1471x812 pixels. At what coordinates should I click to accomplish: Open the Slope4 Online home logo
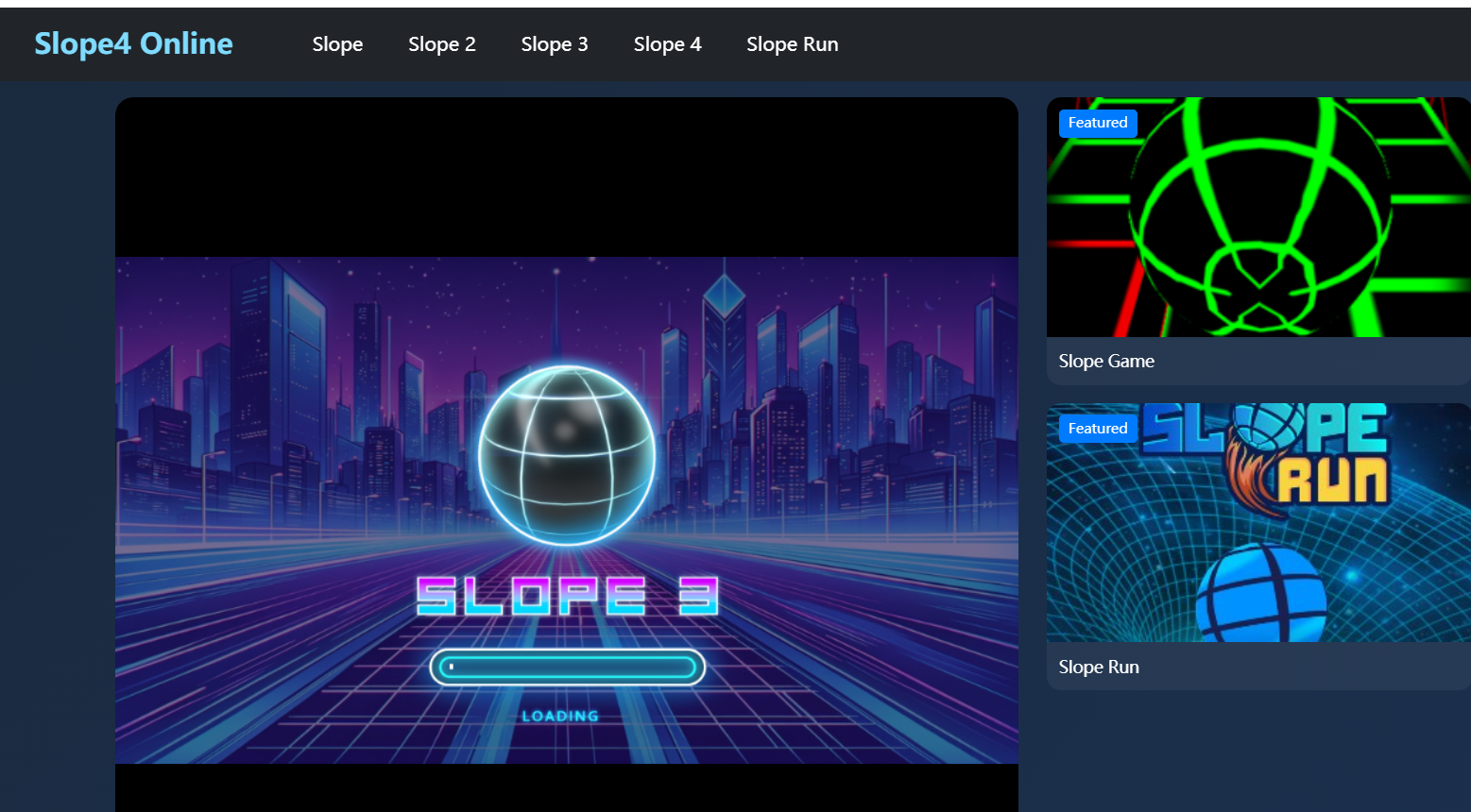(133, 43)
